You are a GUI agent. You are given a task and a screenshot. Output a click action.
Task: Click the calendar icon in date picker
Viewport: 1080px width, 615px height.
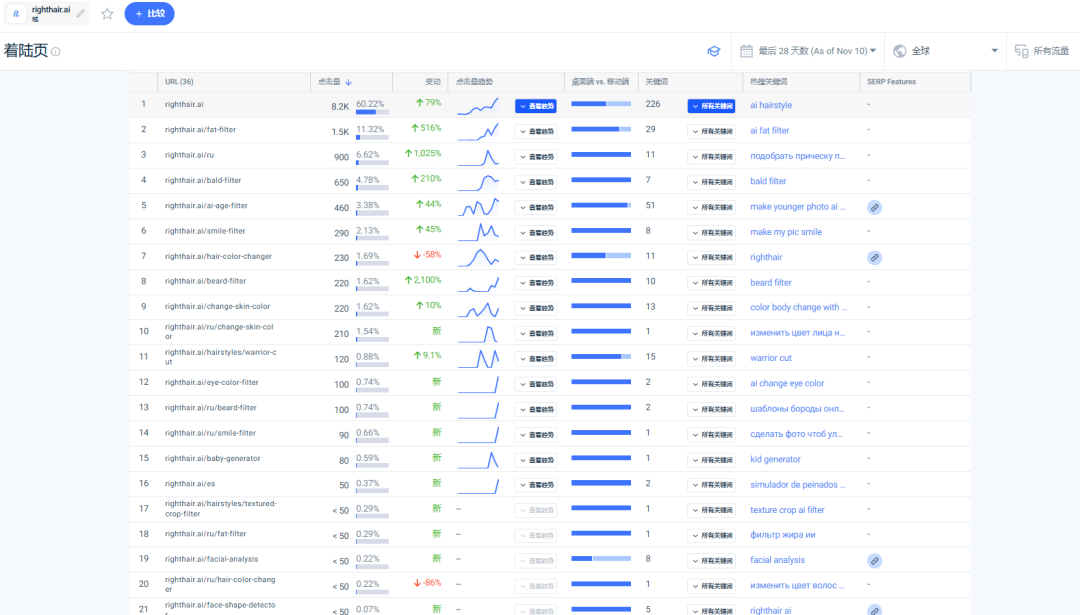click(746, 51)
